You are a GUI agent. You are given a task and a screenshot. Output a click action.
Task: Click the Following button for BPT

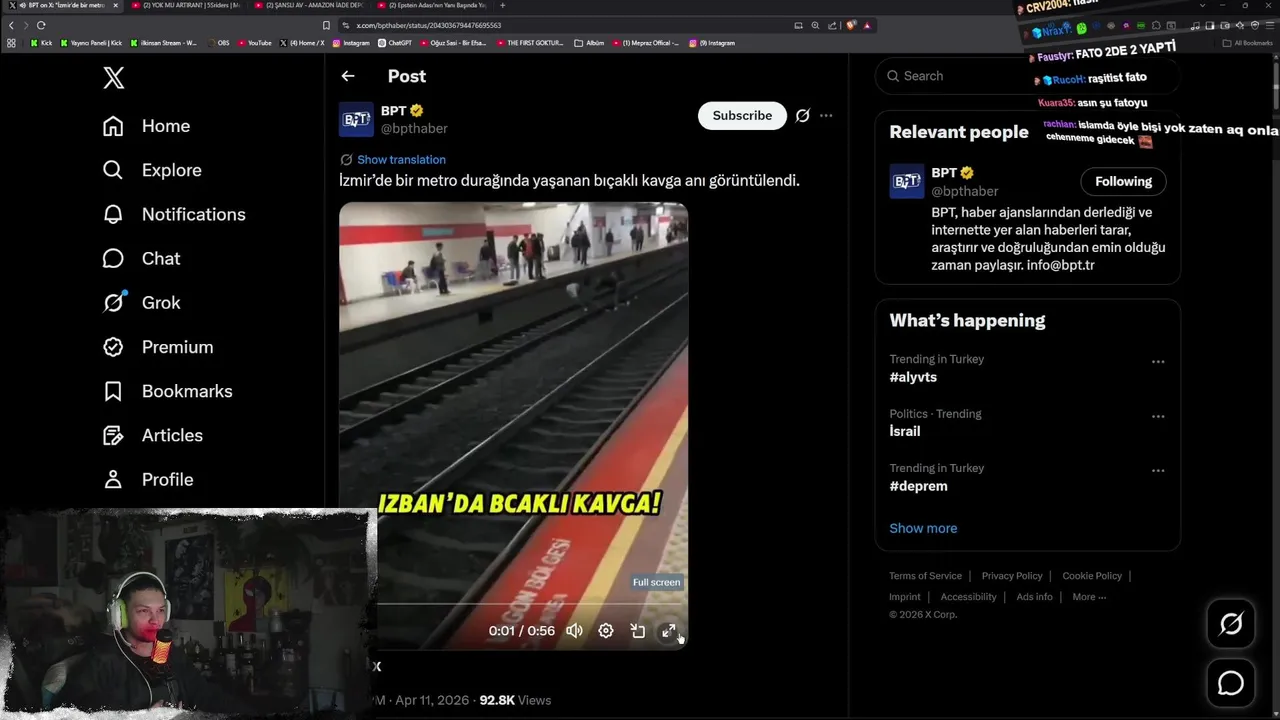1123,182
